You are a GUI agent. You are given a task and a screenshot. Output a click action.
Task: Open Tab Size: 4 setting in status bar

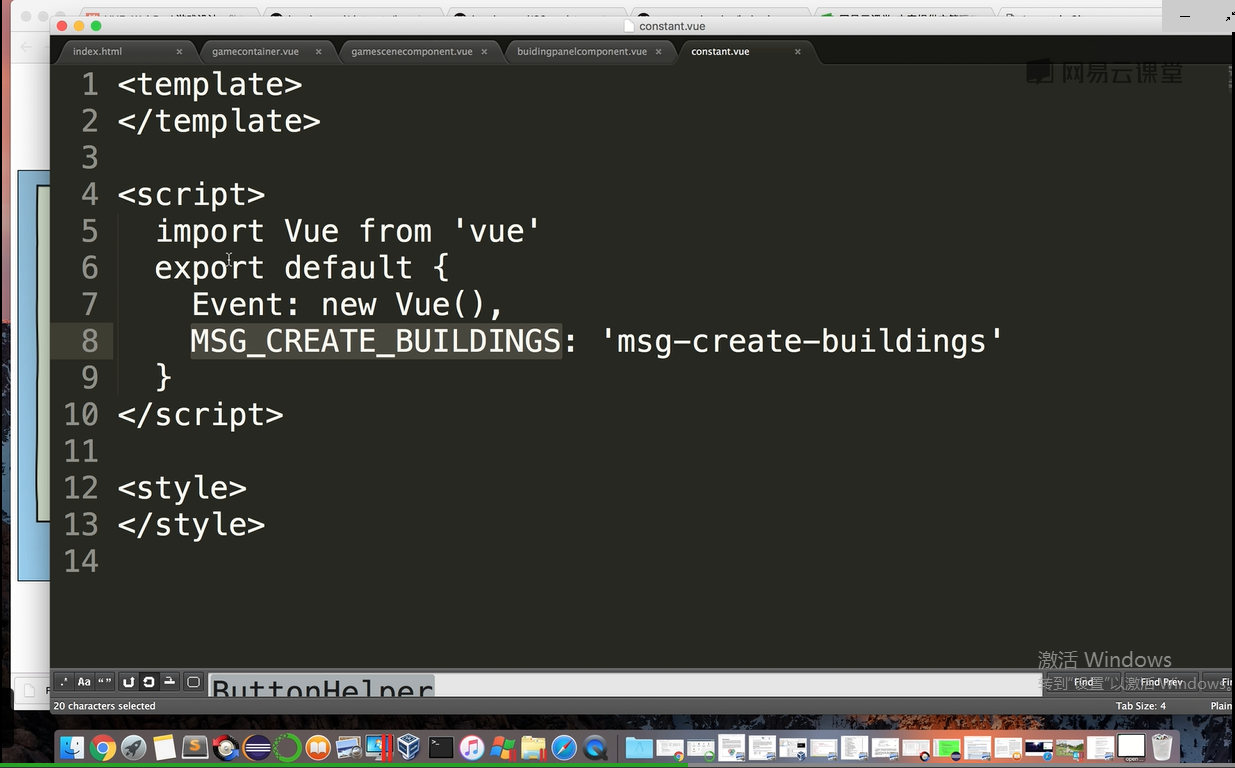[1141, 706]
